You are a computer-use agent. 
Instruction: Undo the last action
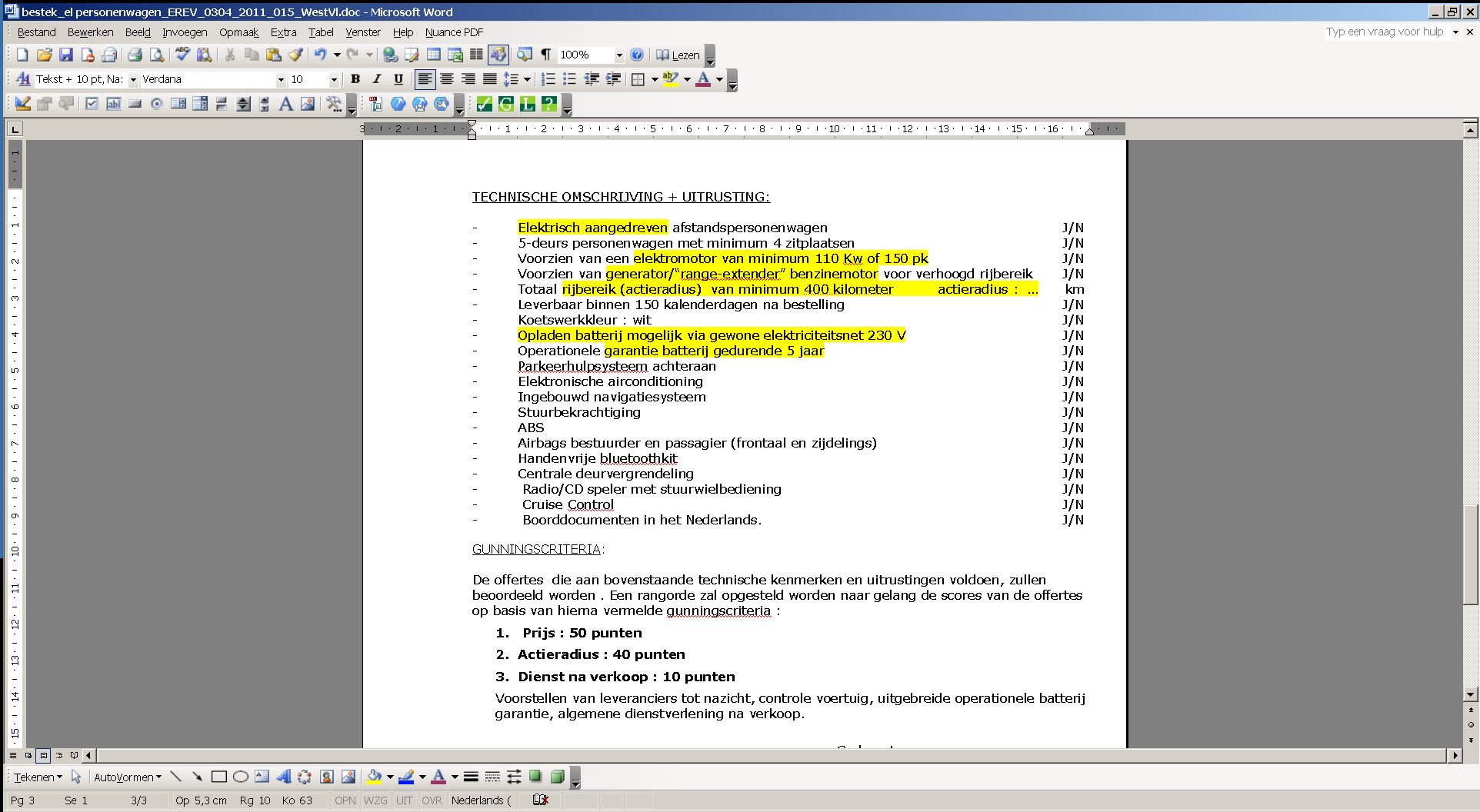[320, 55]
